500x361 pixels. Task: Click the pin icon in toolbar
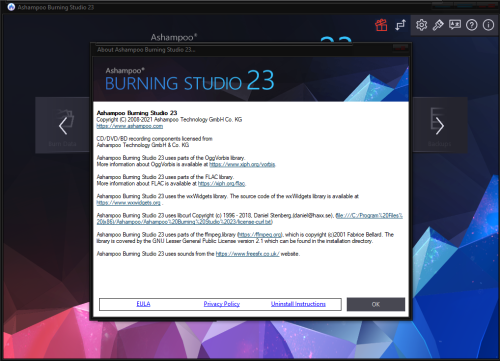pyautogui.click(x=438, y=25)
